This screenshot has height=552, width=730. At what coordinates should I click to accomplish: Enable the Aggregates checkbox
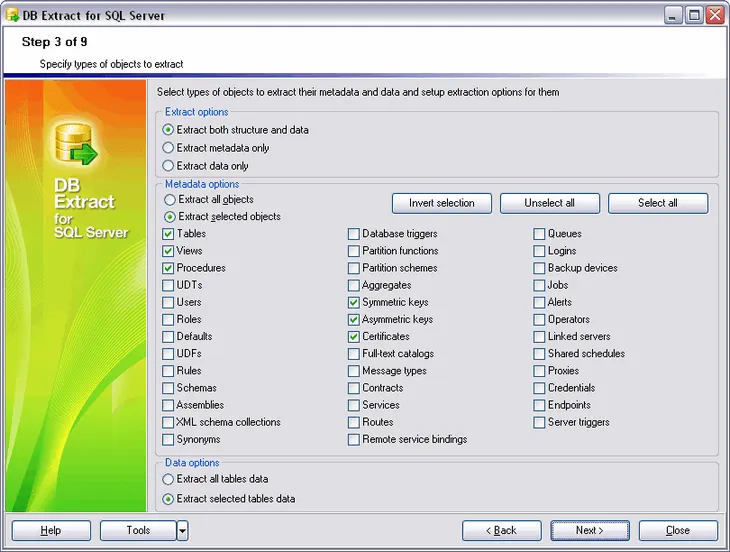pyautogui.click(x=354, y=285)
